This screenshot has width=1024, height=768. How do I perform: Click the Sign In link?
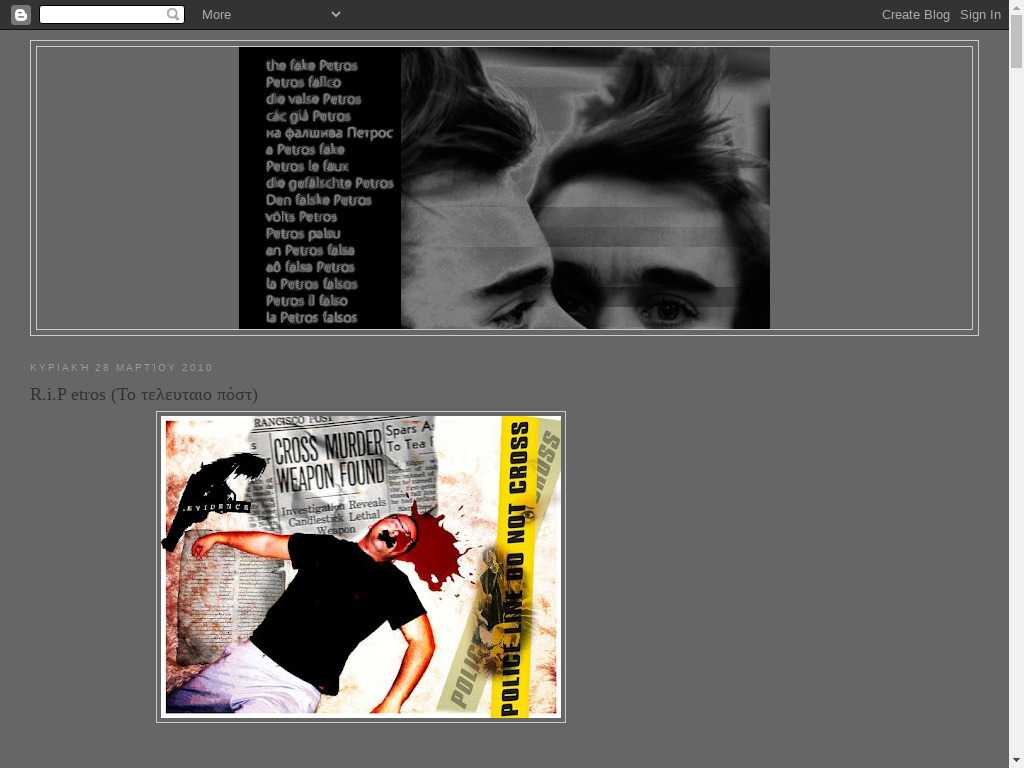[x=980, y=14]
